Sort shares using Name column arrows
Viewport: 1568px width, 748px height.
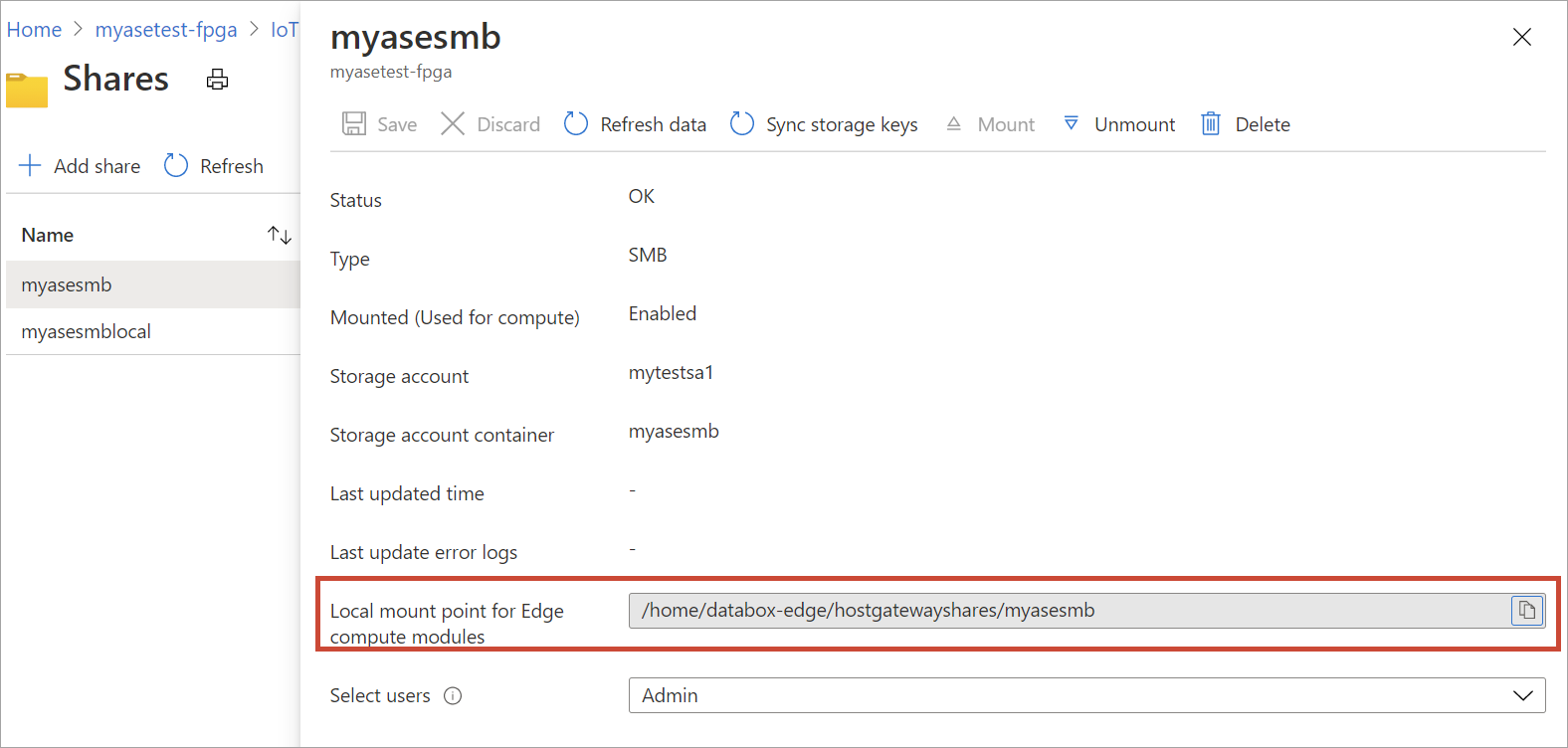[x=280, y=235]
